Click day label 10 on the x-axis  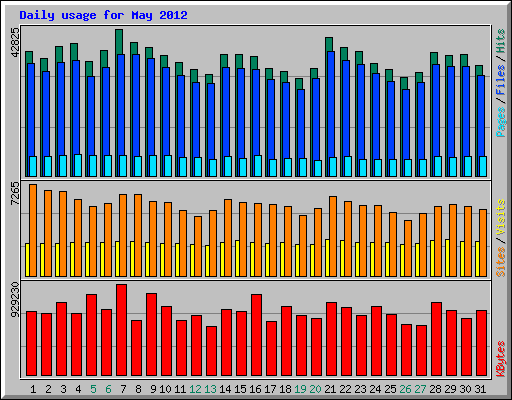point(165,389)
